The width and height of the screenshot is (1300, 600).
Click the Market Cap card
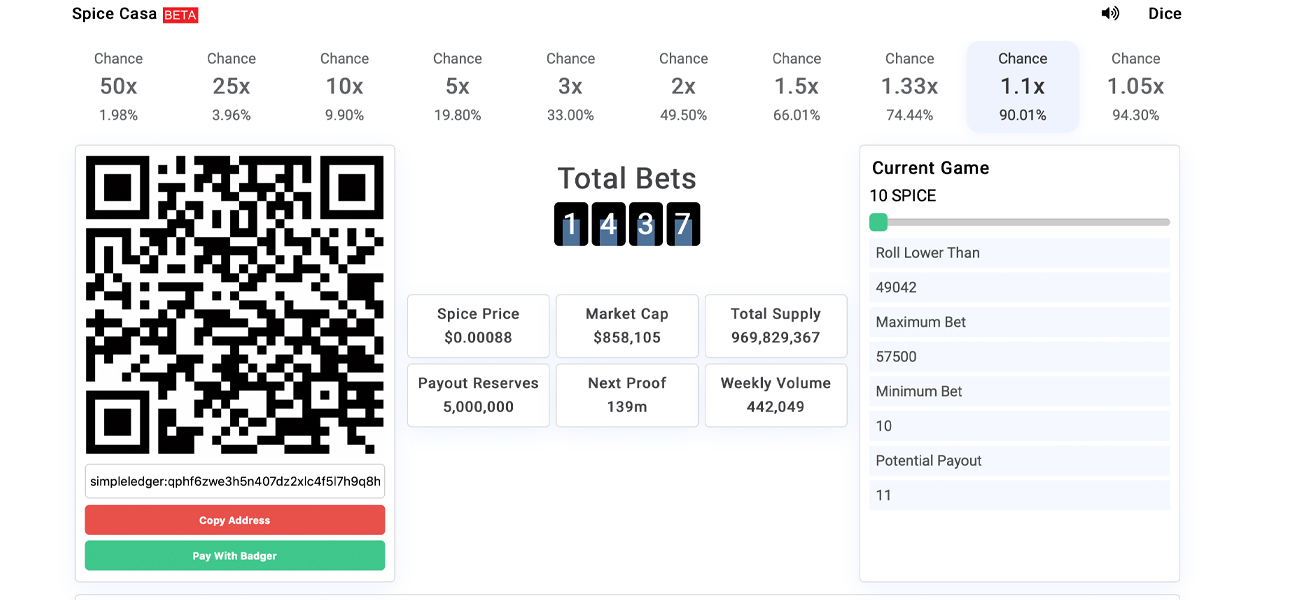click(x=627, y=326)
